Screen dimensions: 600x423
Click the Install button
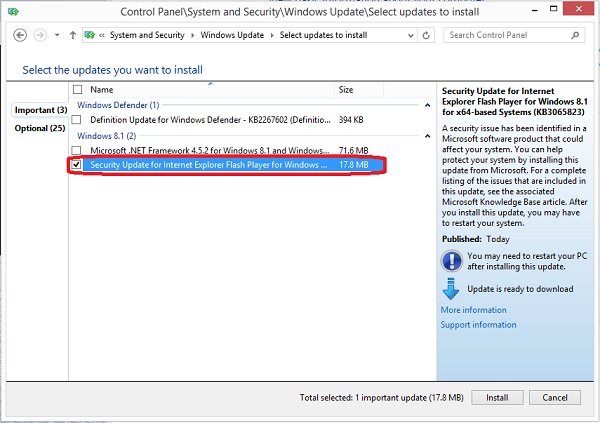coord(497,398)
